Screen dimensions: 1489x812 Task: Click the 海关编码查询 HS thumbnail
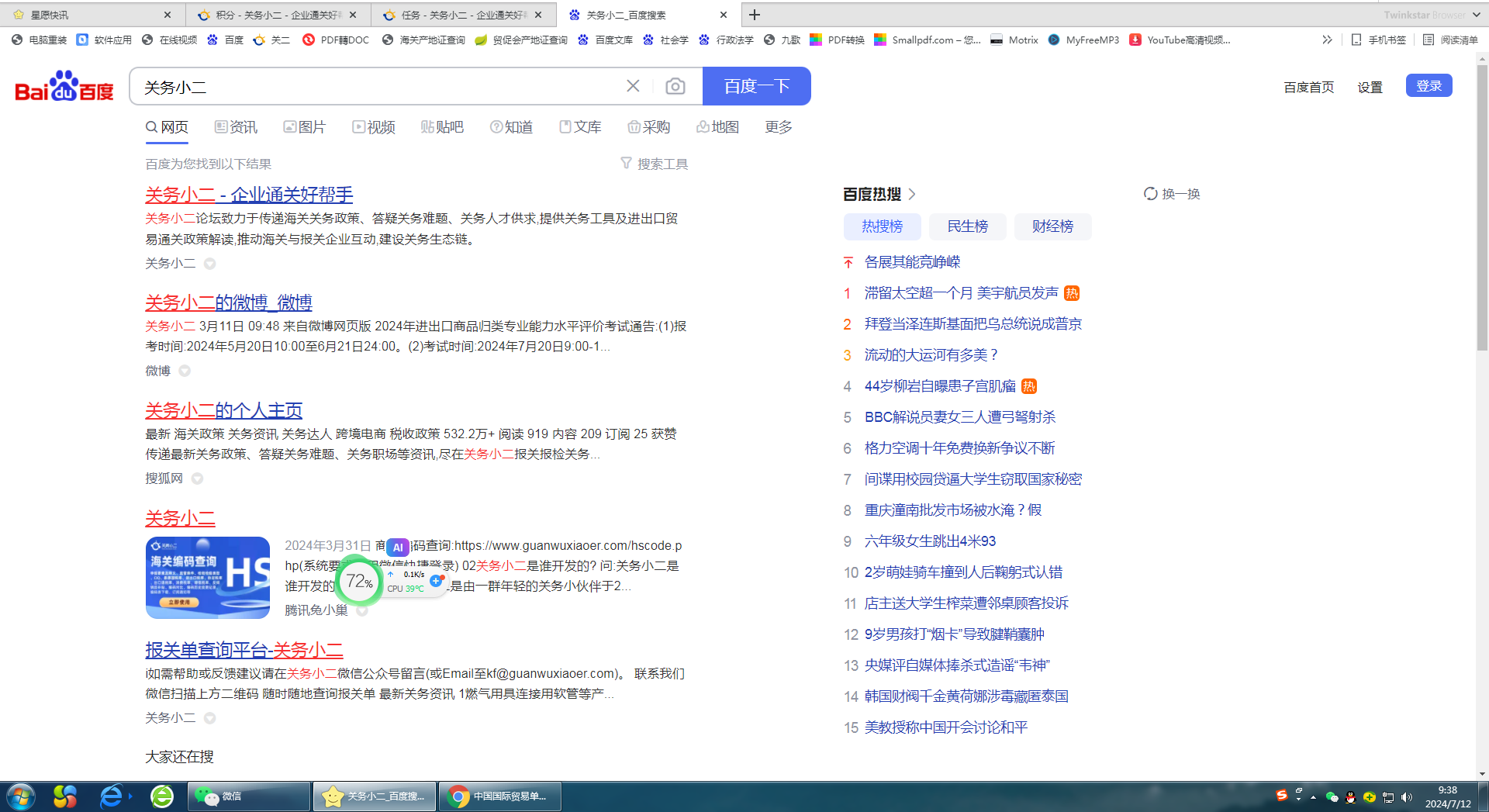pyautogui.click(x=208, y=578)
